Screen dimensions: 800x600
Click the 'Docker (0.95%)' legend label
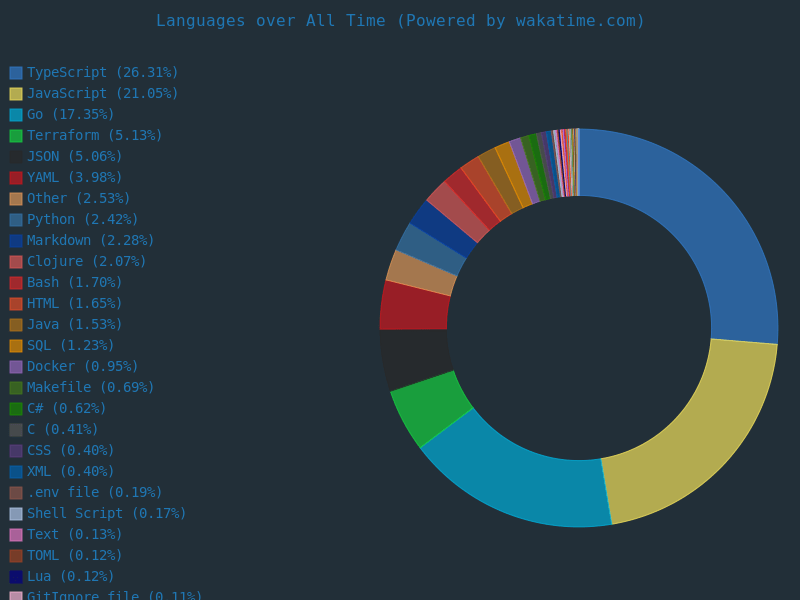[x=83, y=366]
